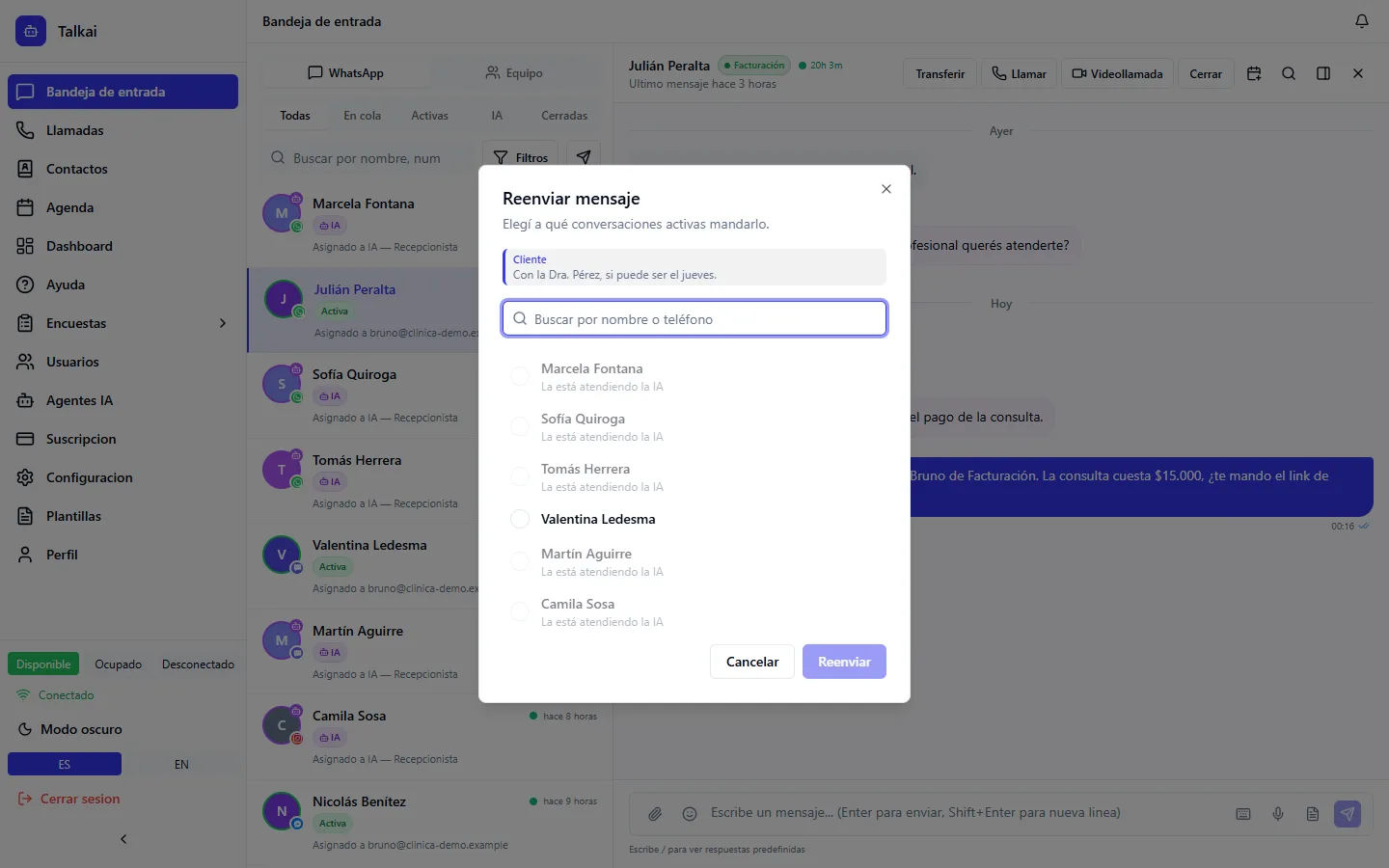Click the new message send icon beside Filtros
1389x868 pixels.
point(584,157)
